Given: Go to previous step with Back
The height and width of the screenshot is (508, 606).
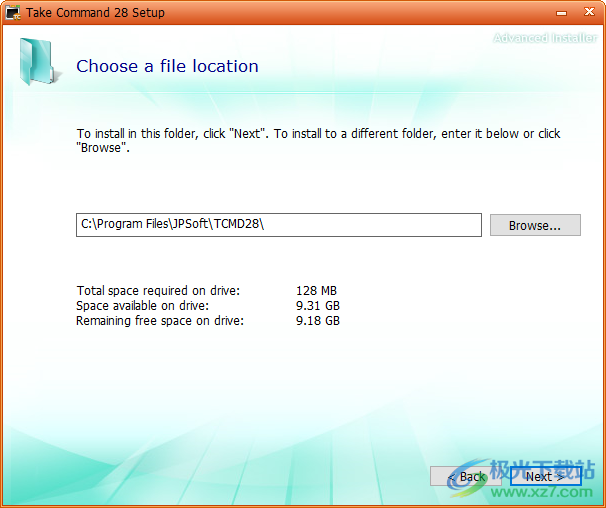Looking at the screenshot, I should click(466, 476).
